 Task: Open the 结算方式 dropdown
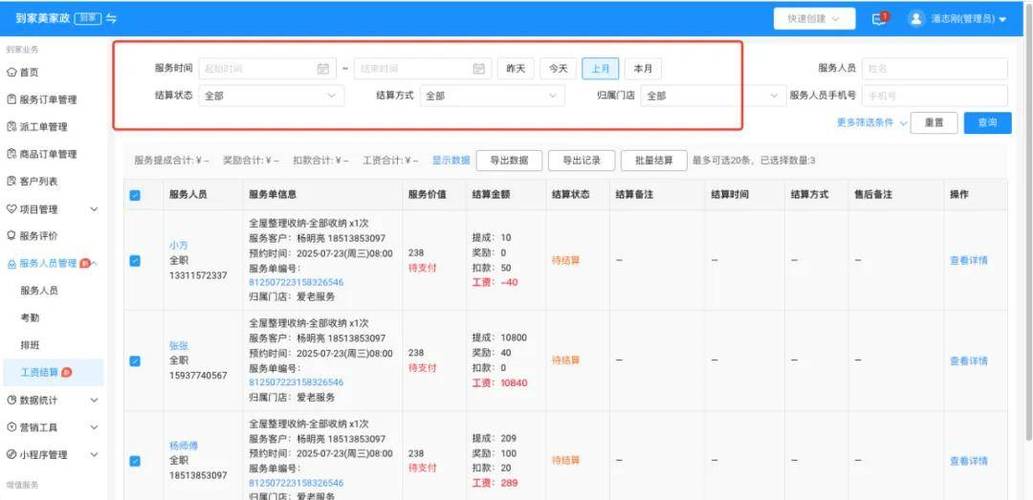[492, 96]
